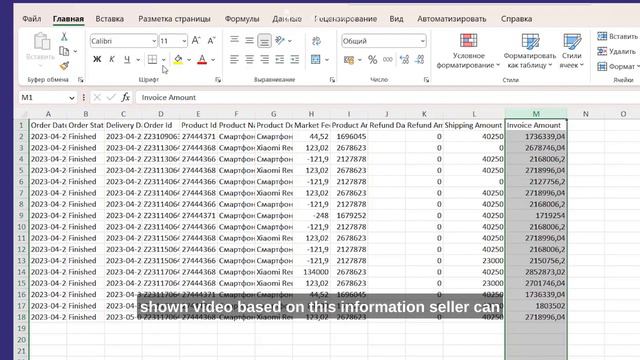Click the accounting number format icon

coord(349,60)
